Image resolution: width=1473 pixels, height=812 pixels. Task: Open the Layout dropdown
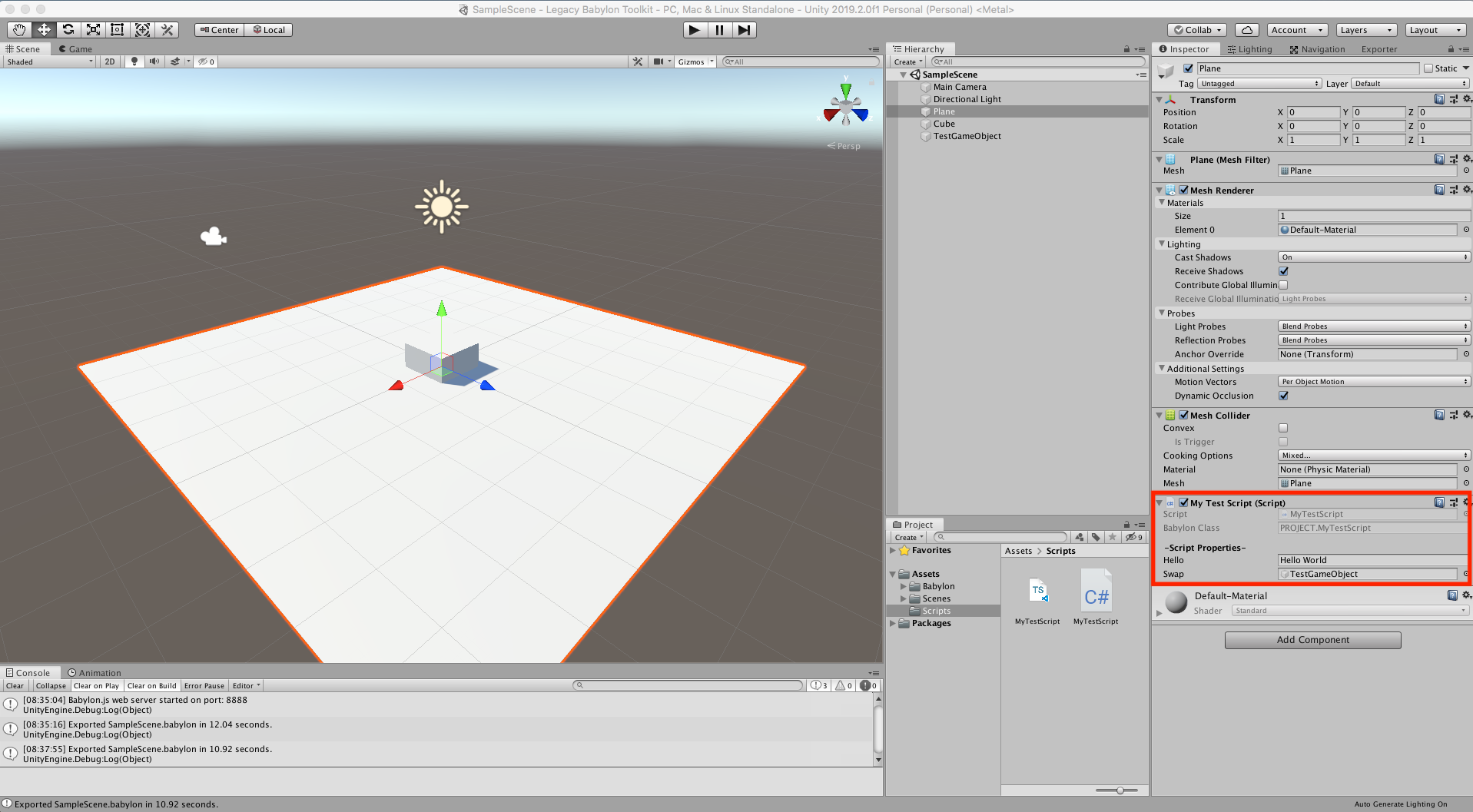(1435, 30)
